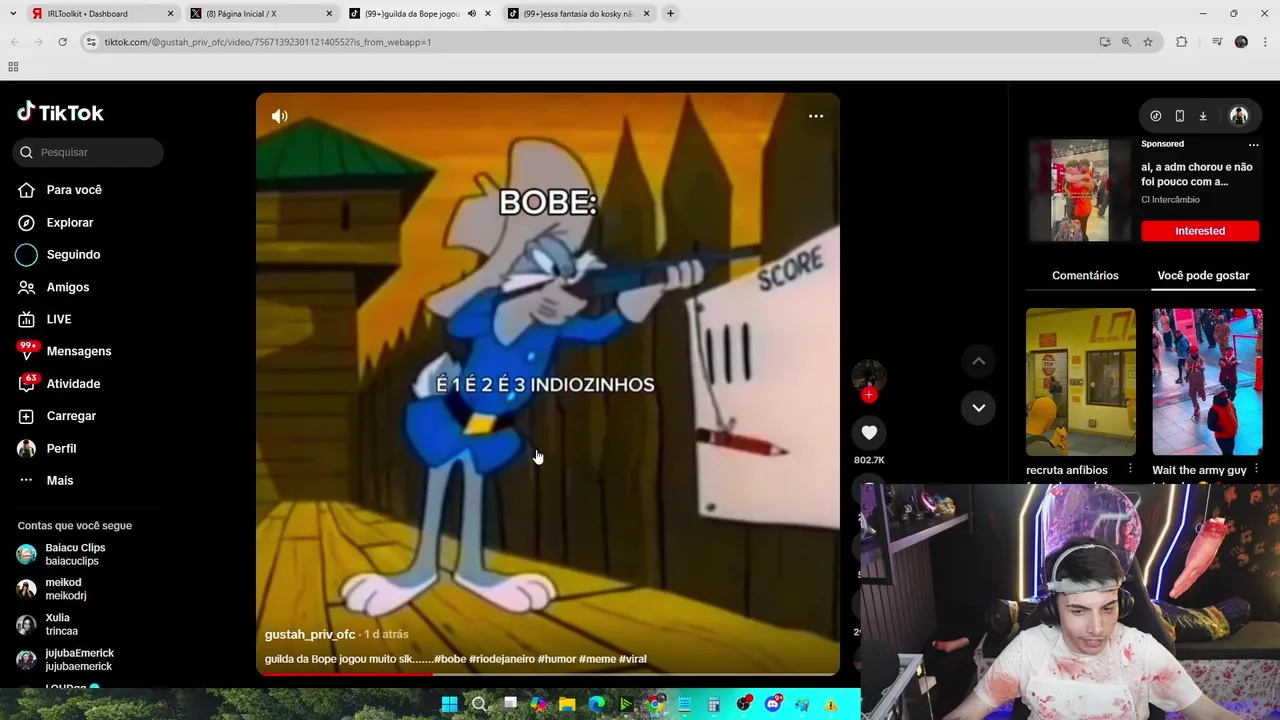This screenshot has width=1280, height=720.
Task: Open the sponsored ad's three-dot menu
Action: pos(1253,144)
